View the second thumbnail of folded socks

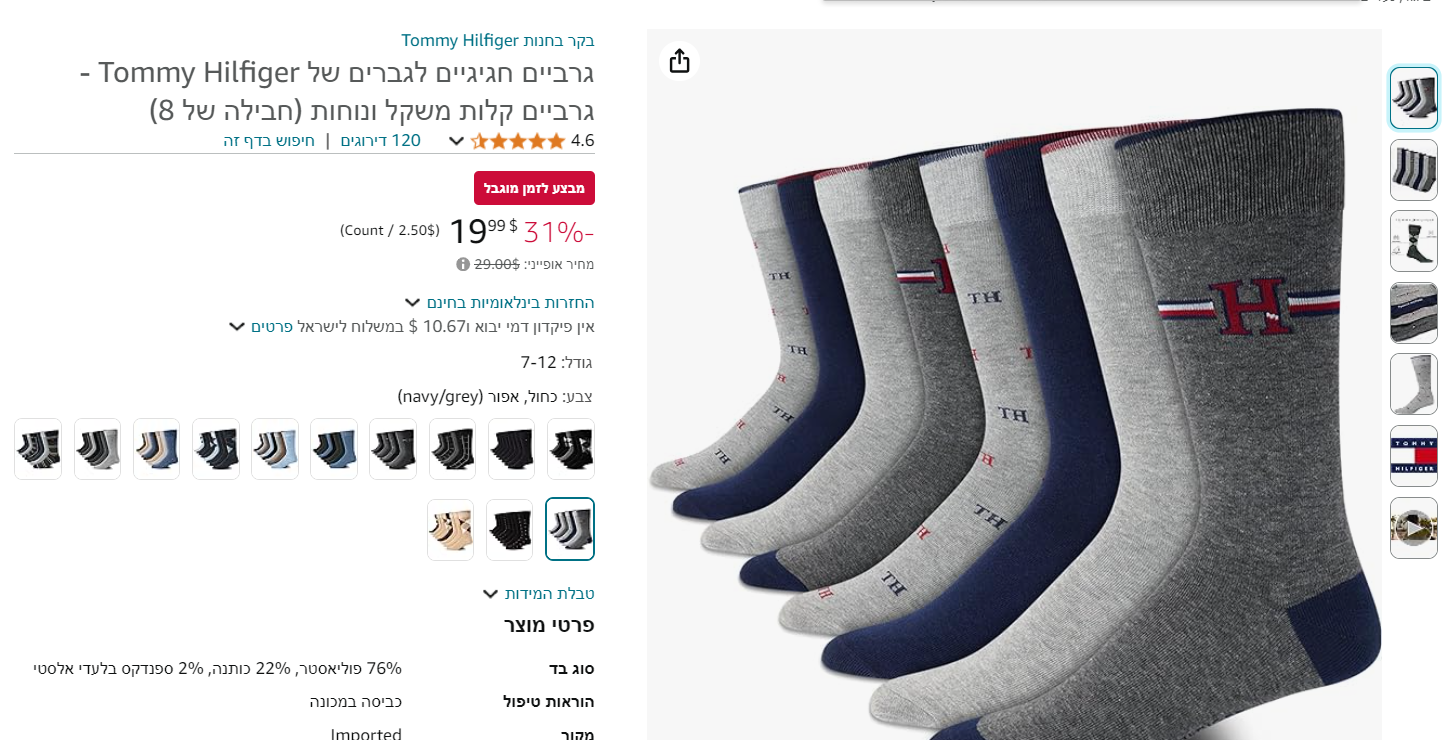(x=1413, y=170)
